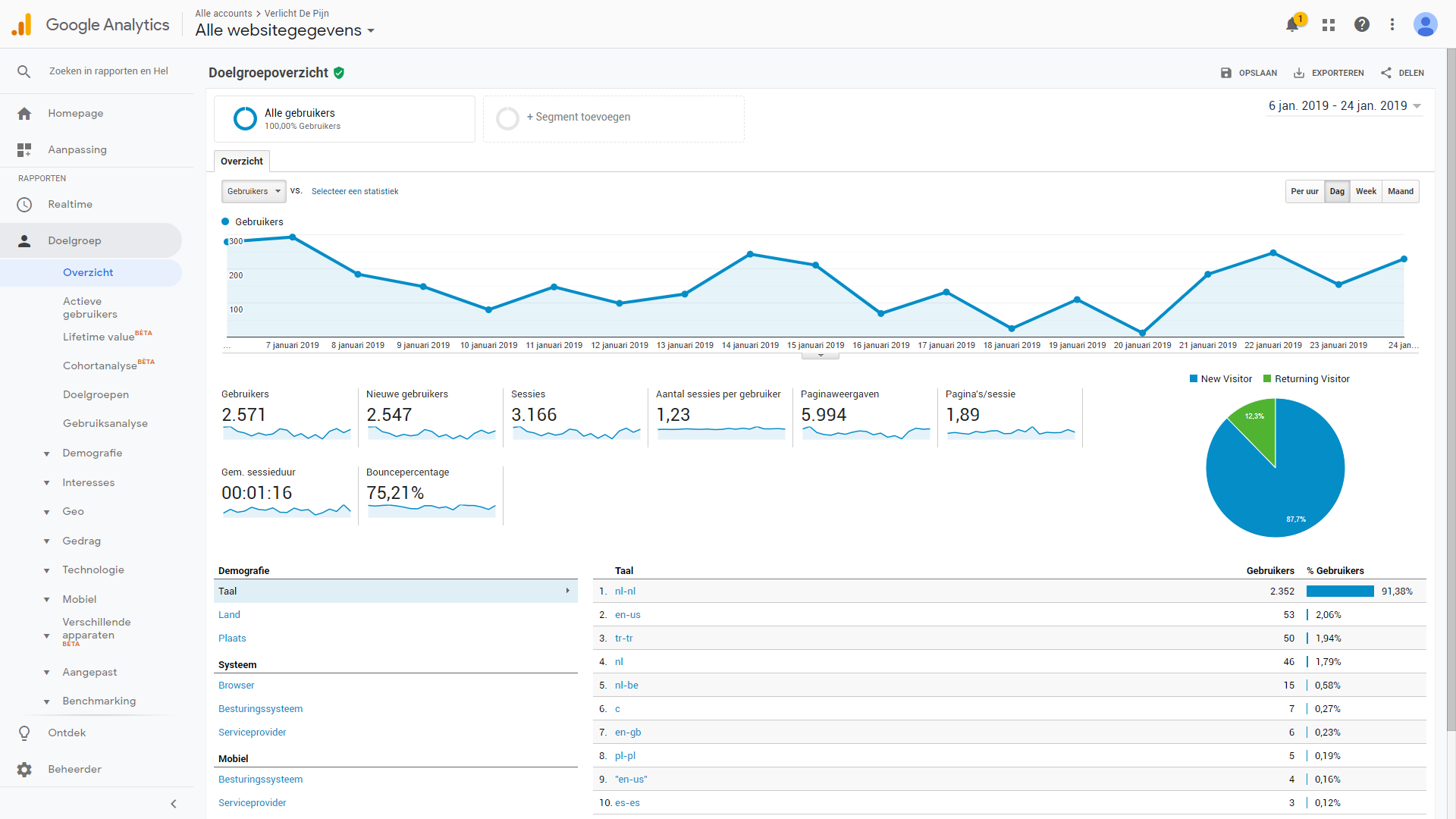Click Selecteer een statistiek link
This screenshot has height=819, width=1456.
[355, 192]
